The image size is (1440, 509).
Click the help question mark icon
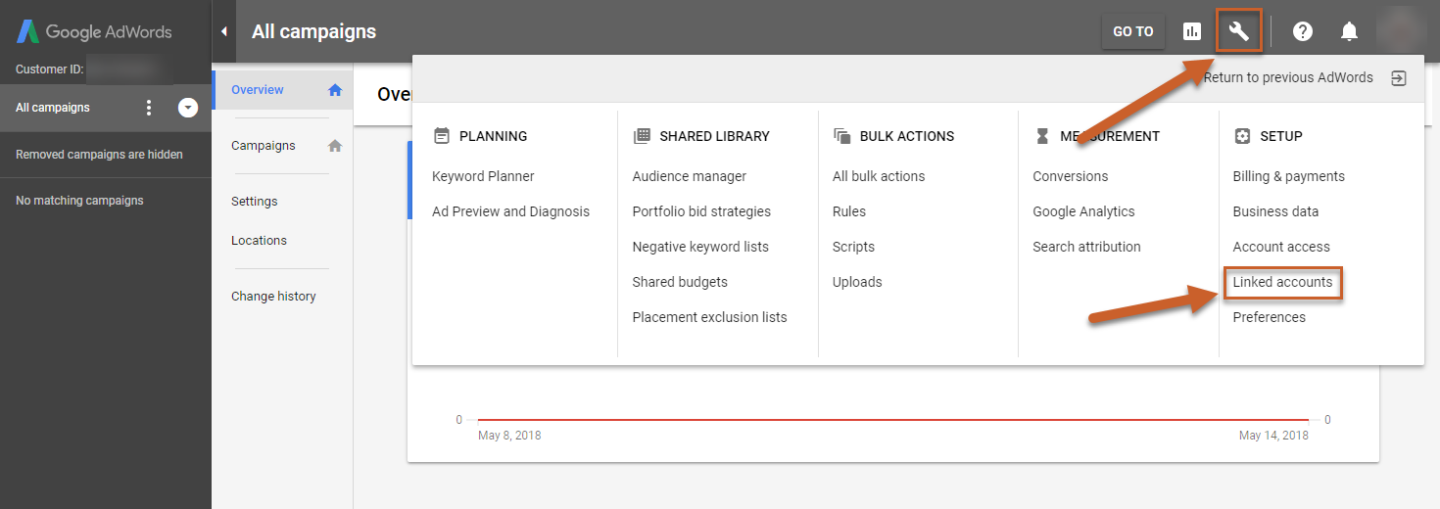point(1302,31)
